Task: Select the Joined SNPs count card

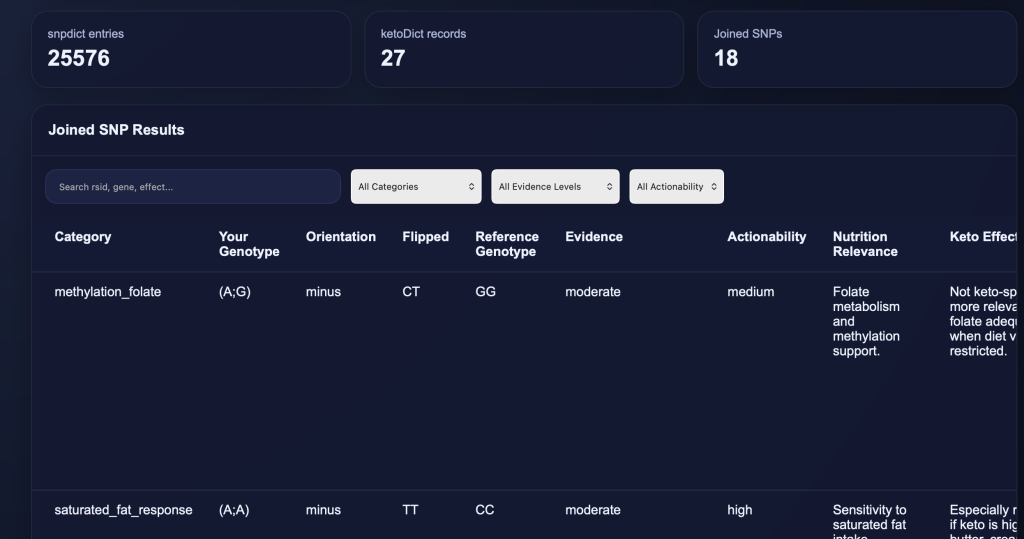Action: pos(856,49)
